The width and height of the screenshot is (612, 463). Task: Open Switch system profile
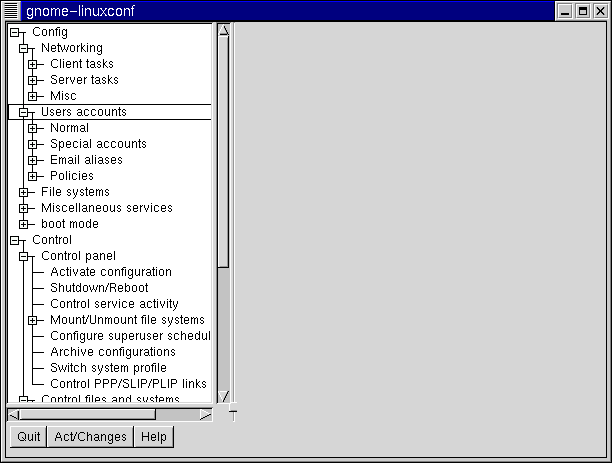click(x=108, y=368)
